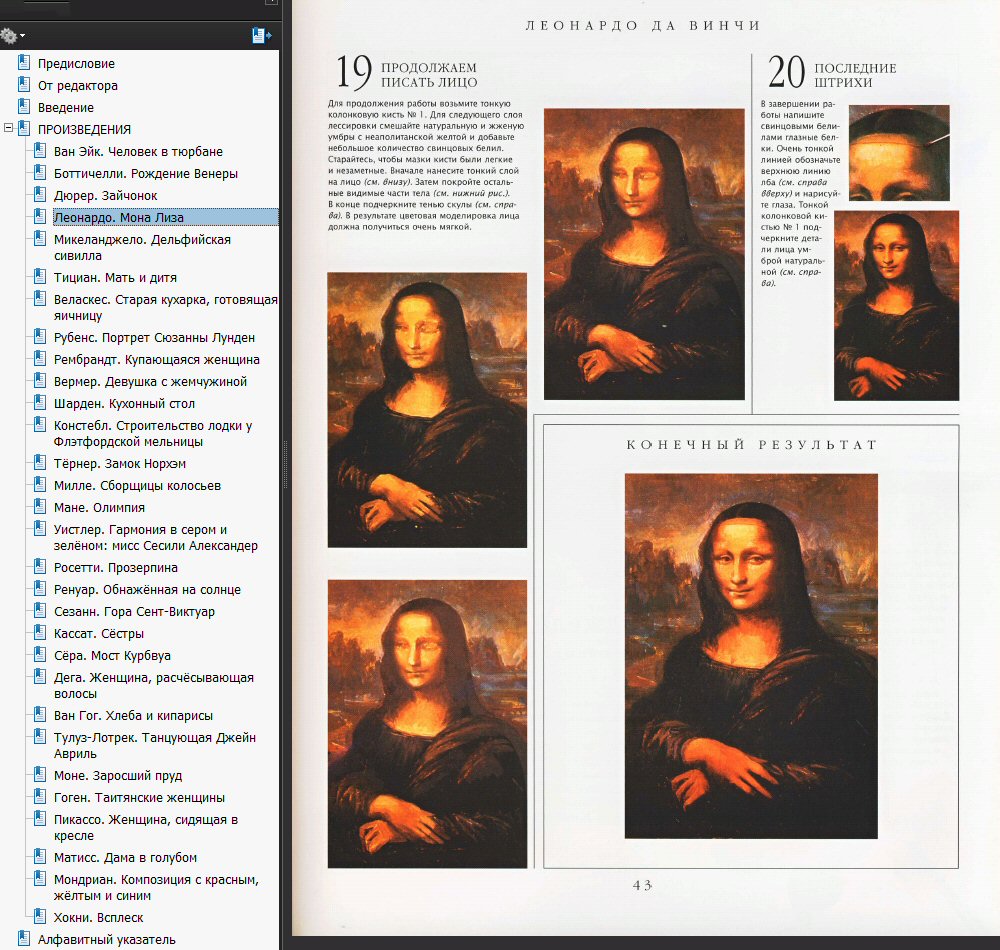
Task: Jump to Алфавитный указатель bookmark
Action: (107, 939)
